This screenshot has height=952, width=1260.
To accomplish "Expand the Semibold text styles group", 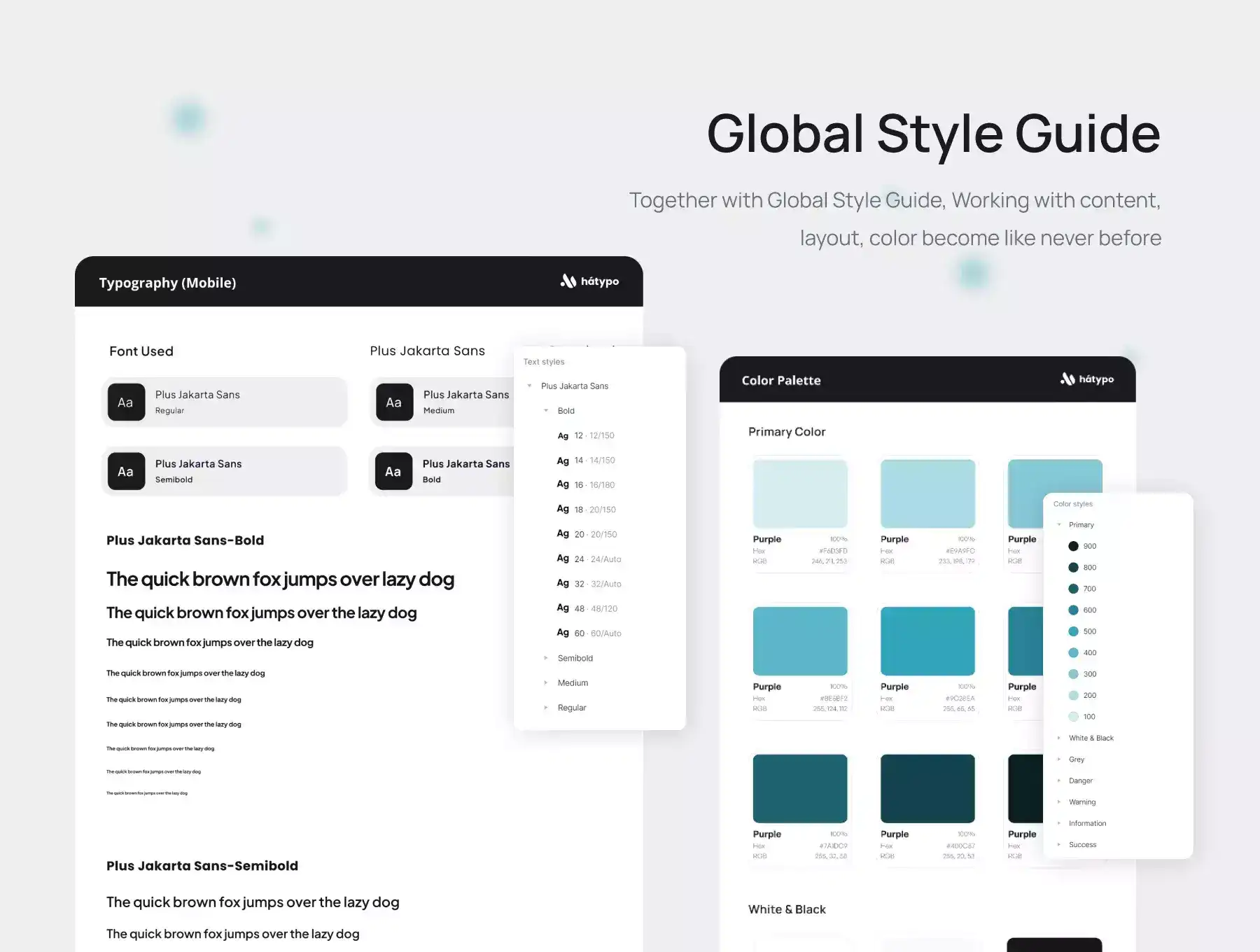I will 546,658.
